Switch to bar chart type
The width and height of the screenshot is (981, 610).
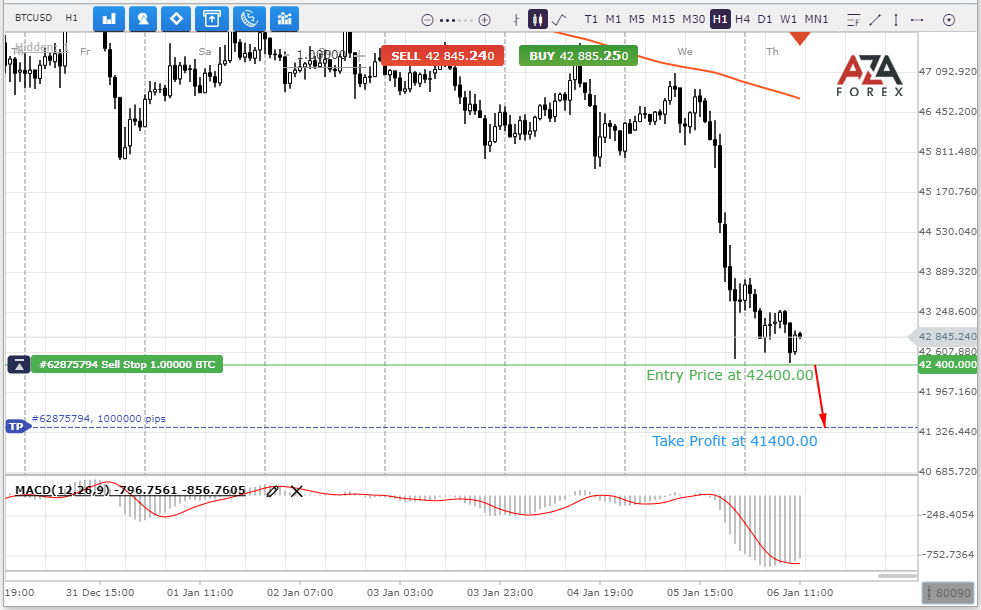pos(516,20)
